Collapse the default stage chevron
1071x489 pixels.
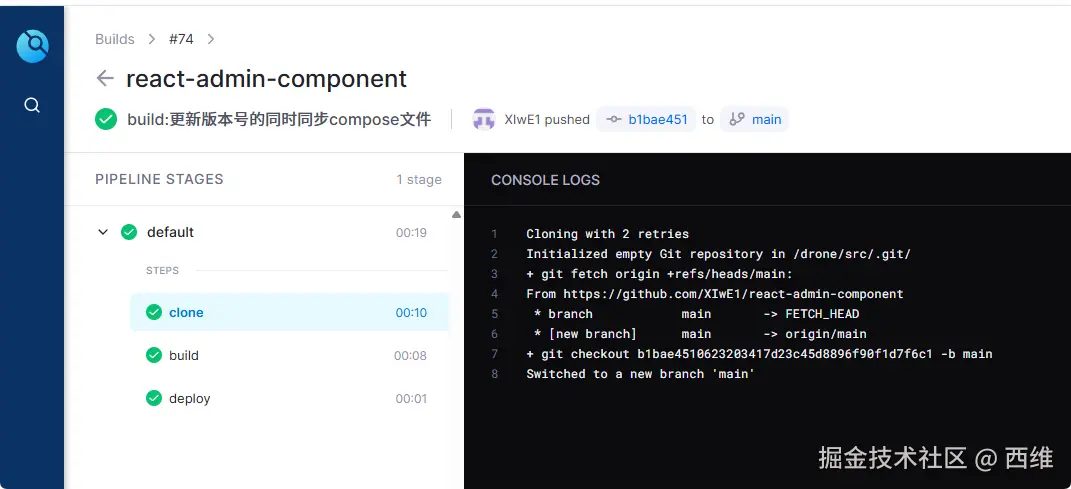(x=102, y=232)
